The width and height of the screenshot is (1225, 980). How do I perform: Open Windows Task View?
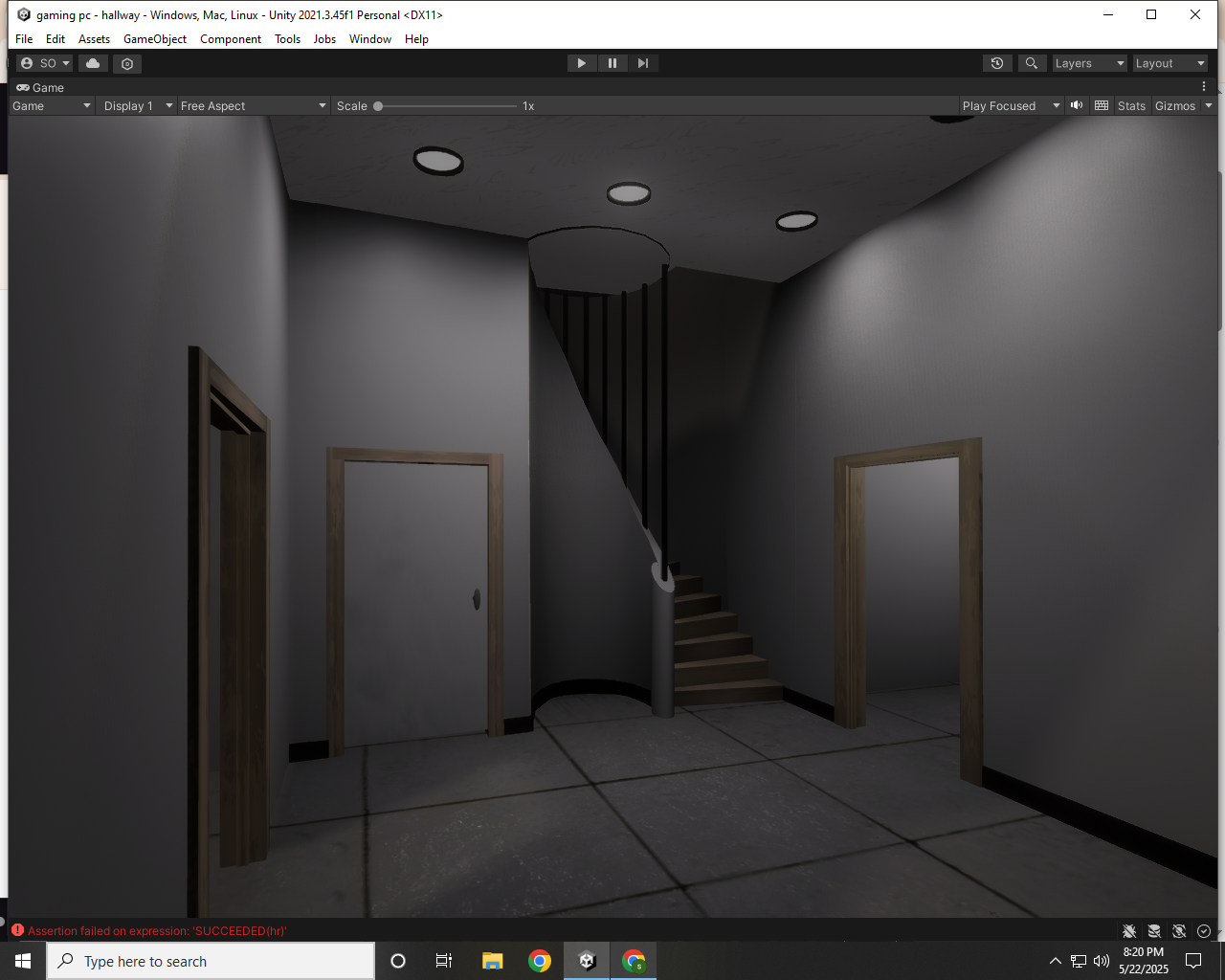444,961
